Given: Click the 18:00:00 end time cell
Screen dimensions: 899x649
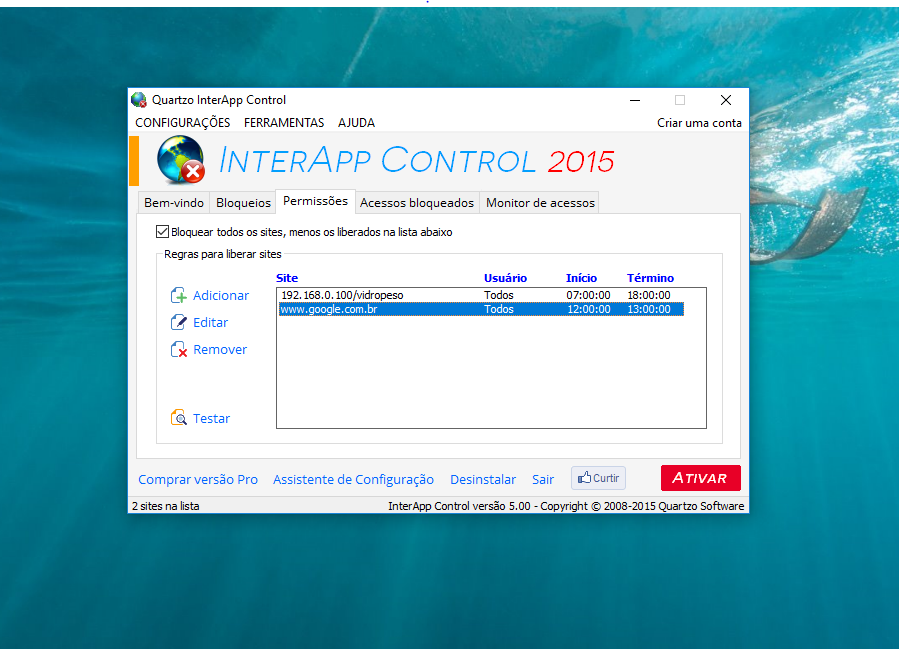Looking at the screenshot, I should [x=648, y=295].
